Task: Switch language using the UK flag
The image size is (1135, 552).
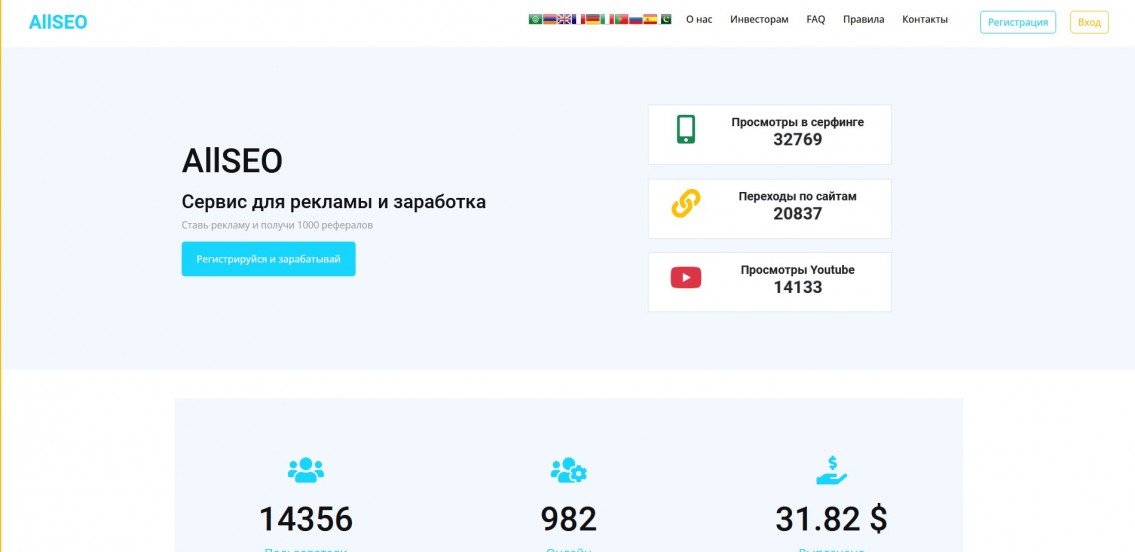Action: point(565,20)
